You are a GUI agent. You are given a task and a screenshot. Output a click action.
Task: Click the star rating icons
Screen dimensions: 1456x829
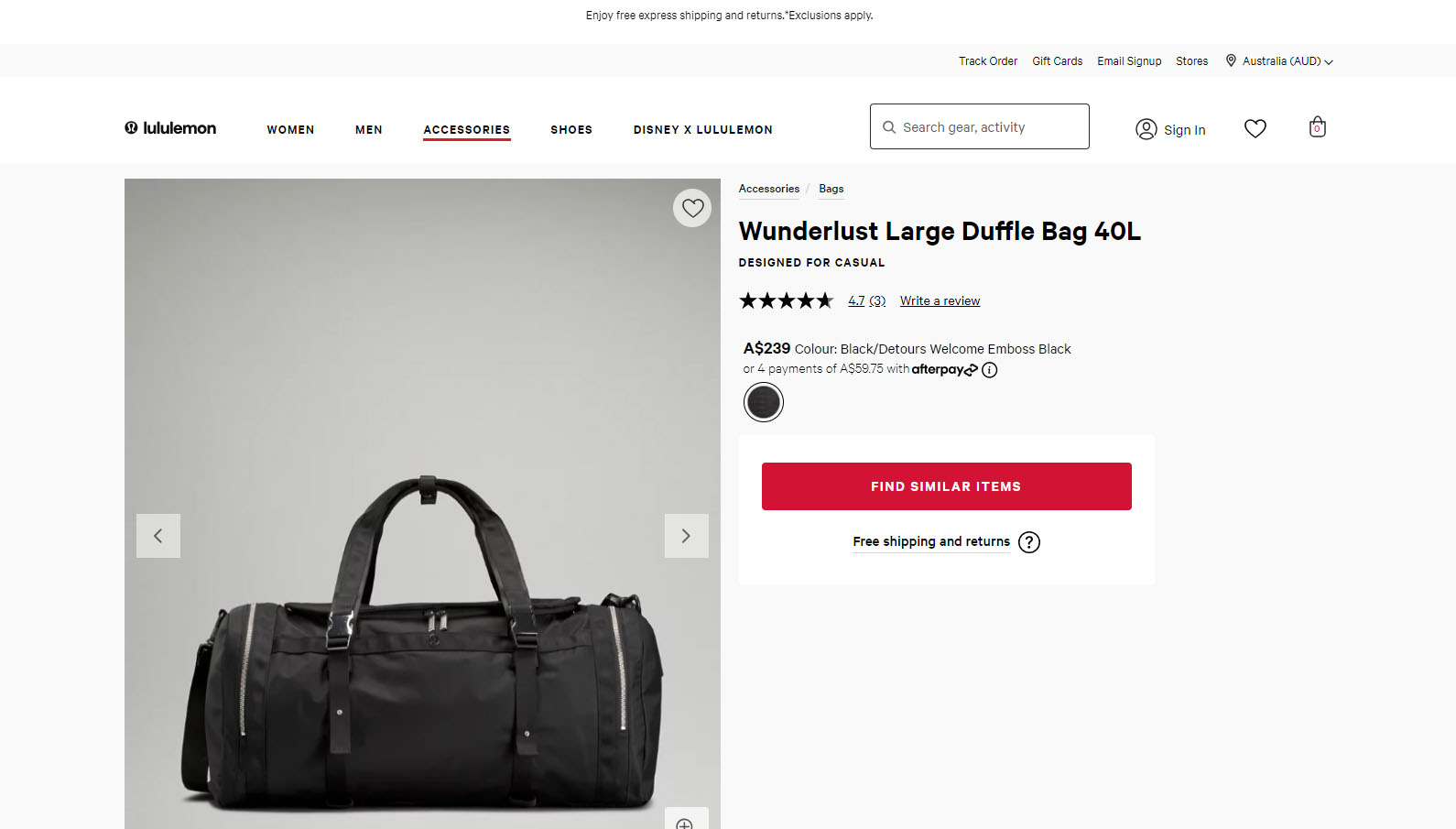click(x=786, y=300)
